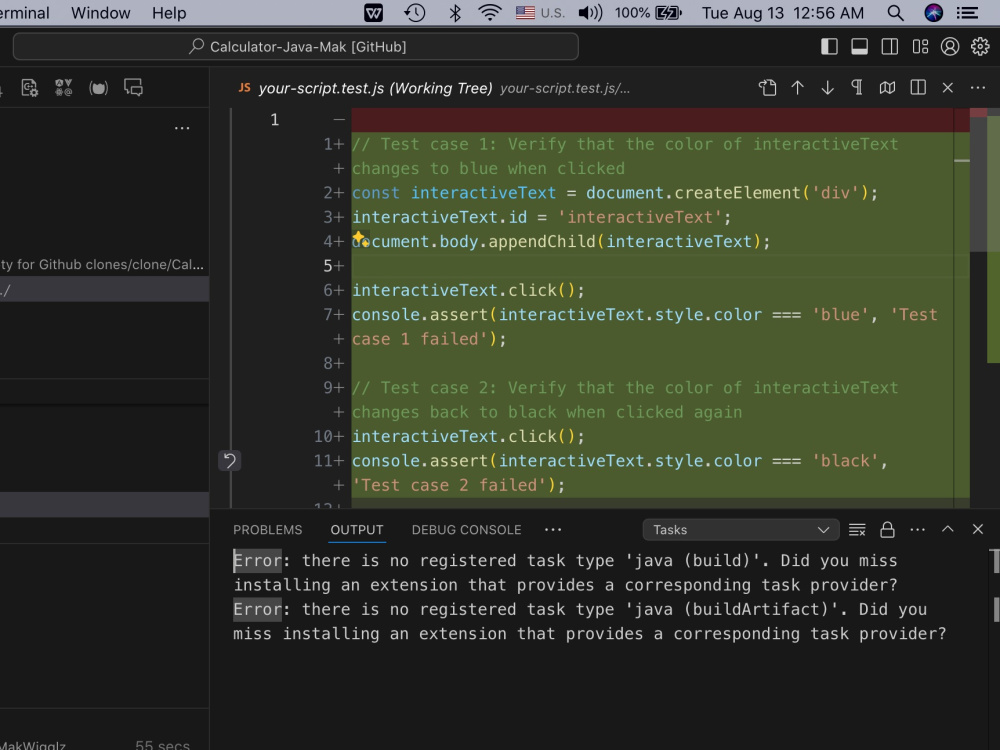This screenshot has height=750, width=1000.
Task: Toggle the secondary side bar layout icon
Action: pyautogui.click(x=890, y=47)
